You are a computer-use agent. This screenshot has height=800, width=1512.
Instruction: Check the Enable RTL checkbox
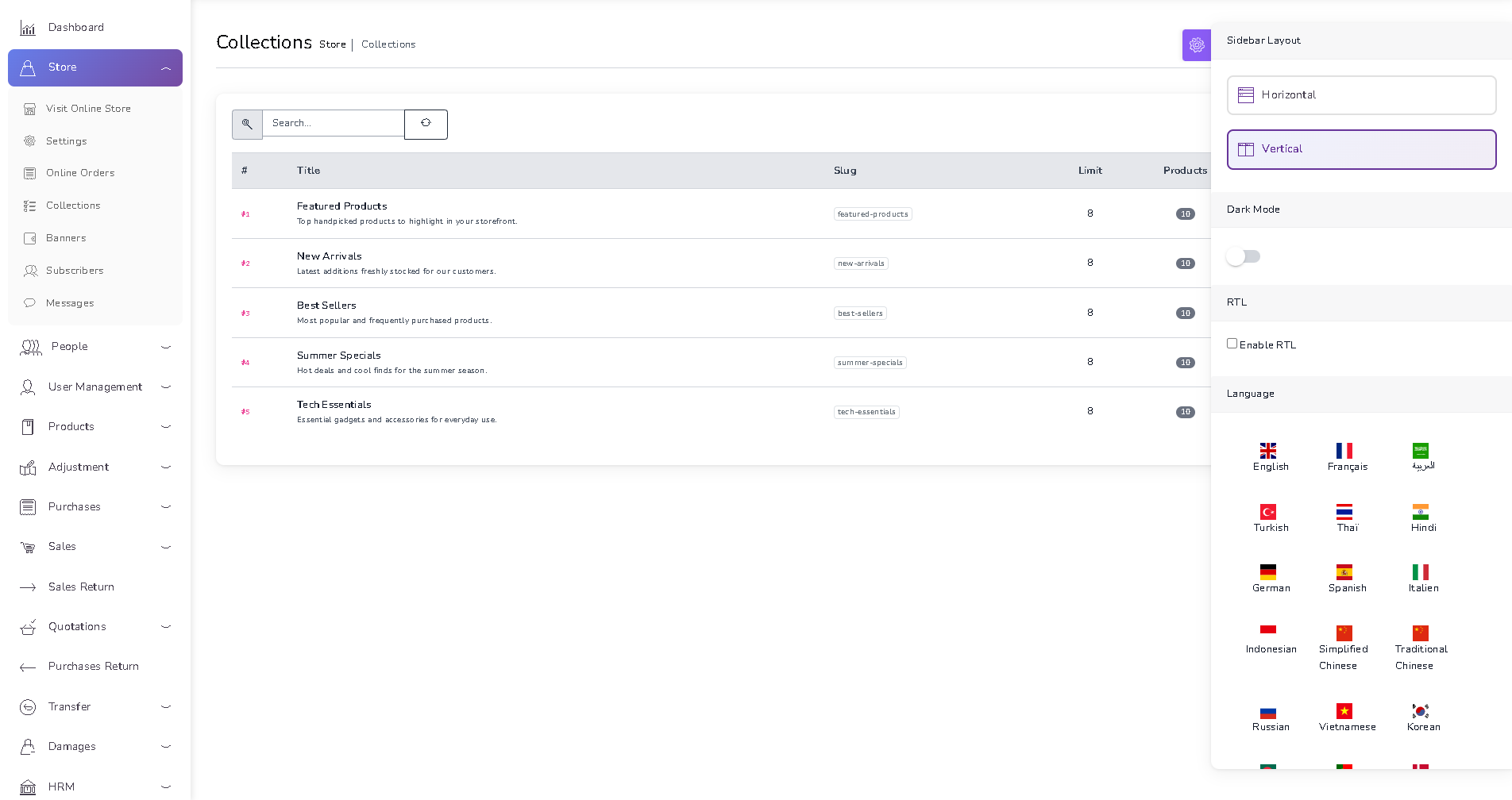click(1232, 342)
